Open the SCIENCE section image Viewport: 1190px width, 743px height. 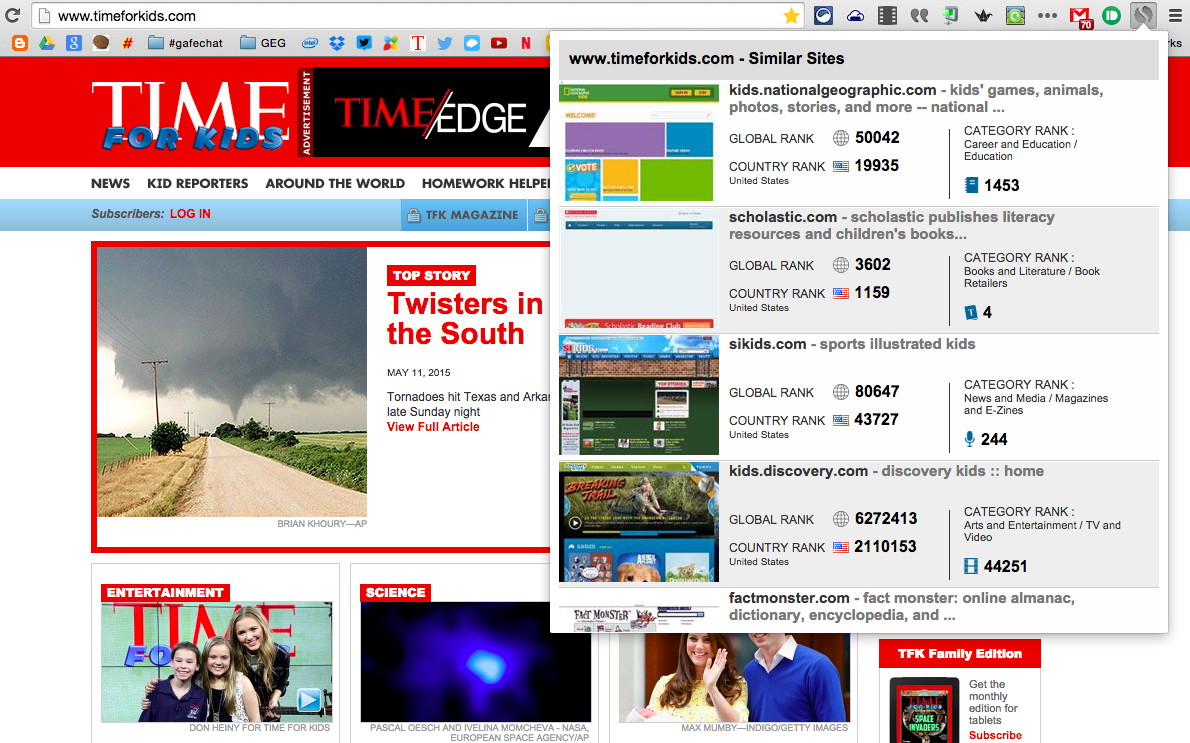click(476, 663)
